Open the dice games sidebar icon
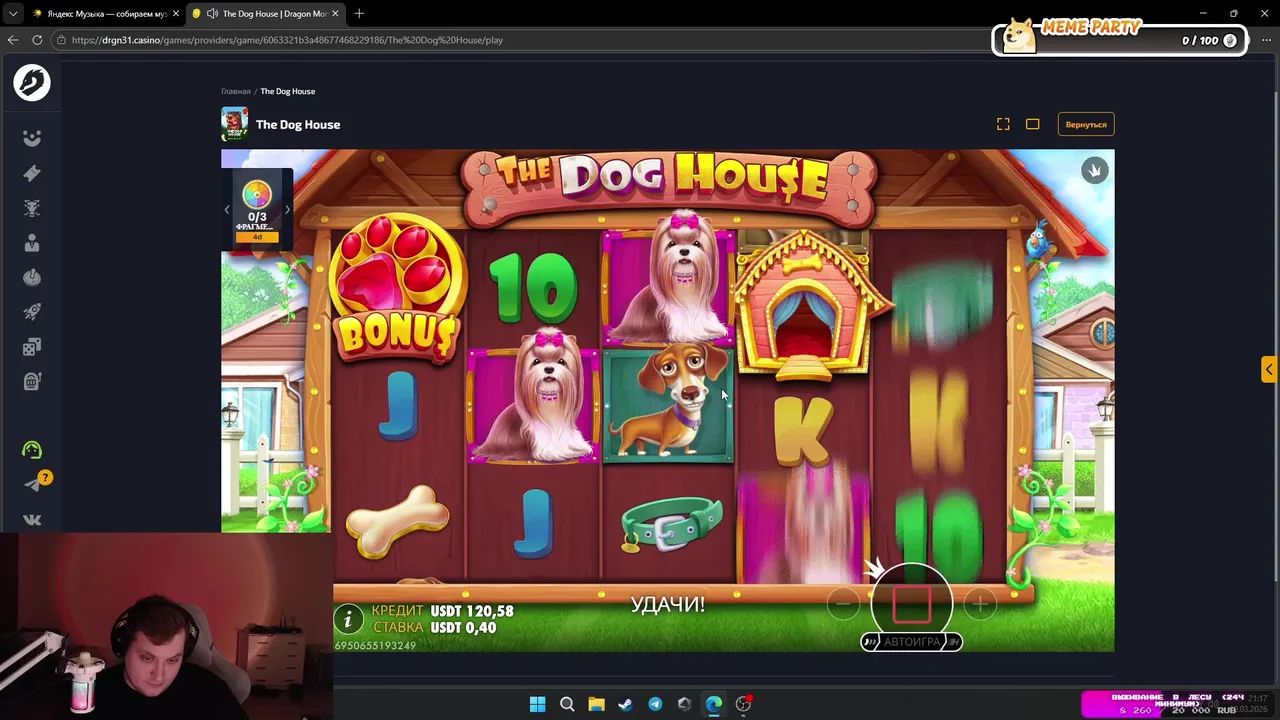Screen dimensions: 1280x720 tap(32, 347)
